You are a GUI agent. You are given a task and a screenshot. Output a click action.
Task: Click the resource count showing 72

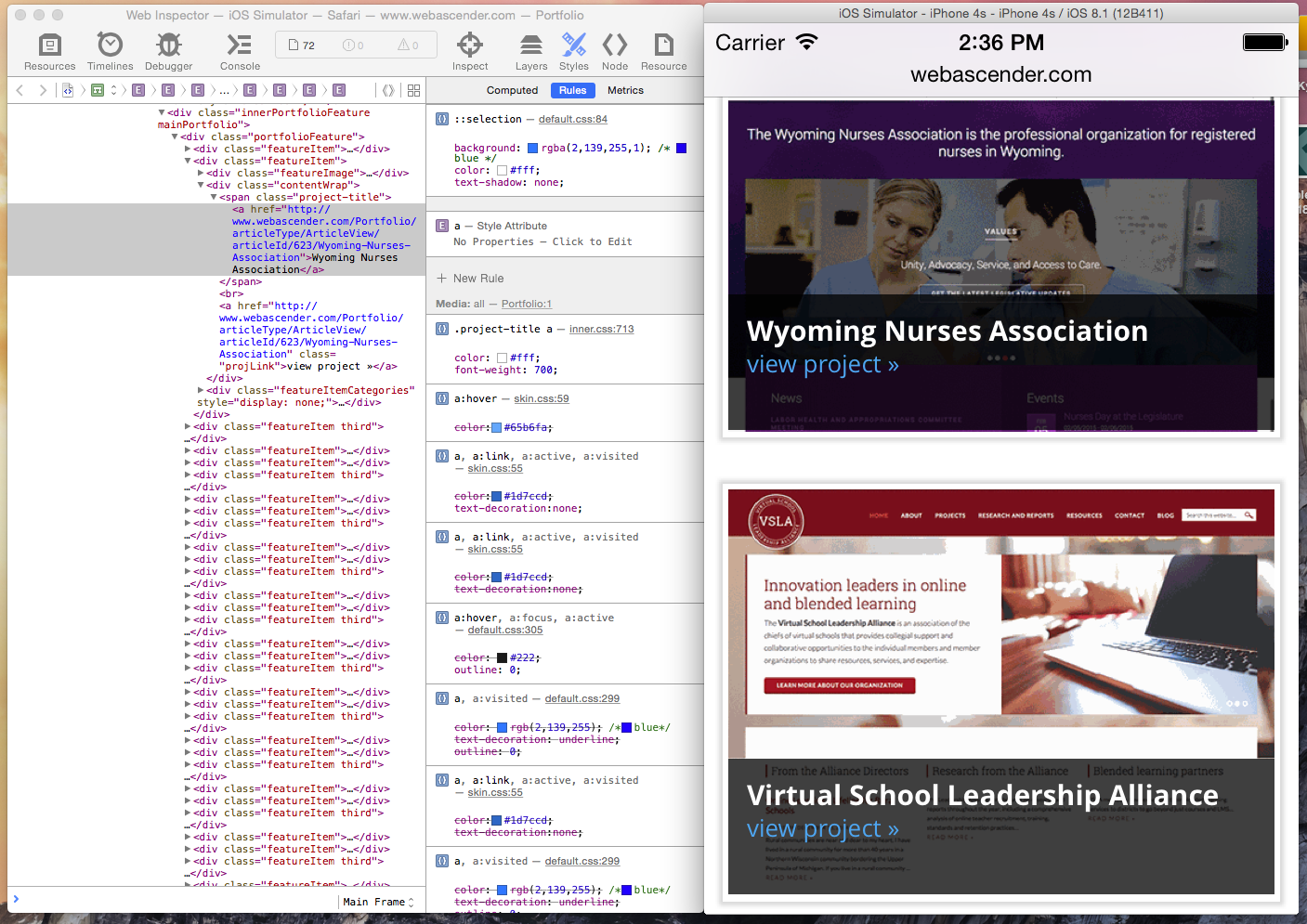click(302, 46)
